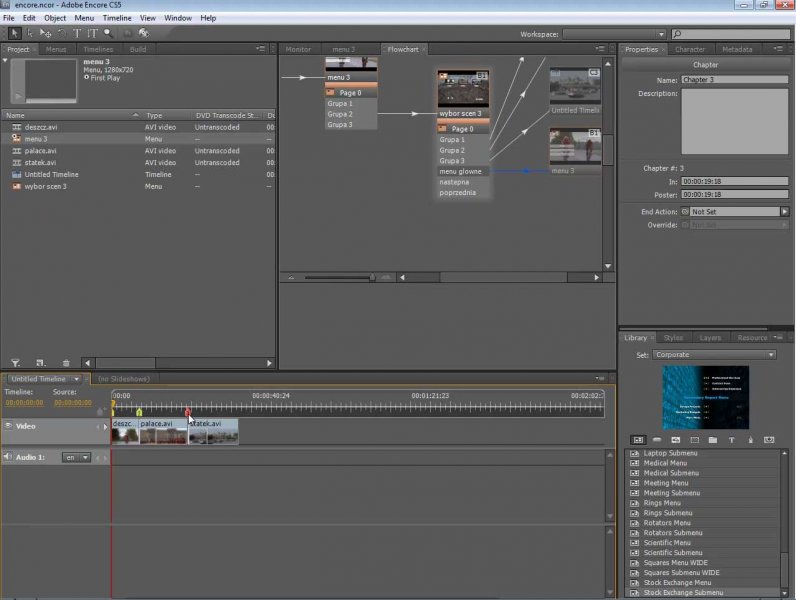Toggle the buttons filter icon in Library
The width and height of the screenshot is (796, 600).
pos(657,440)
